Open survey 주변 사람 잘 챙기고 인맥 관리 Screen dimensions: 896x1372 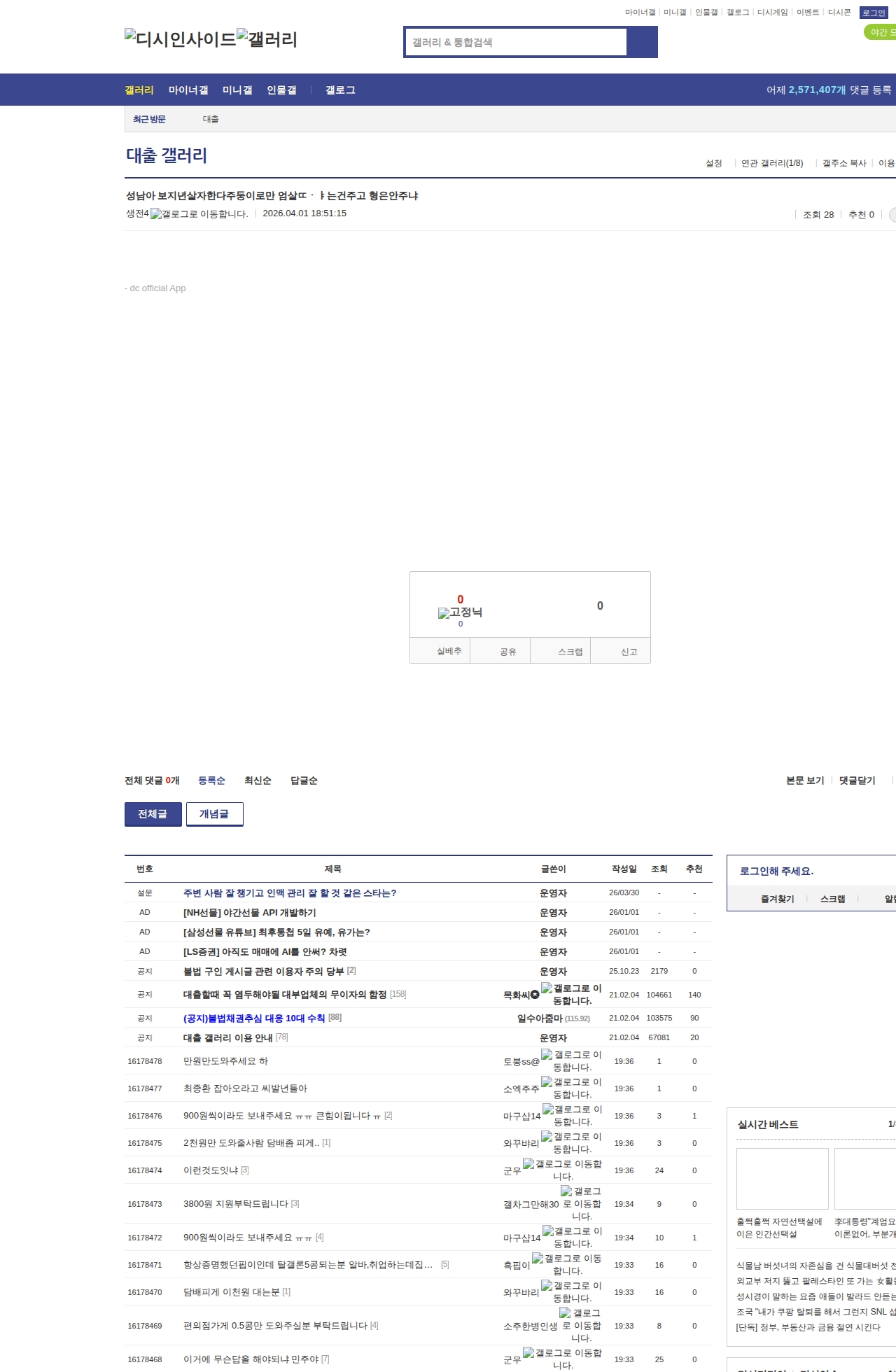pos(290,892)
